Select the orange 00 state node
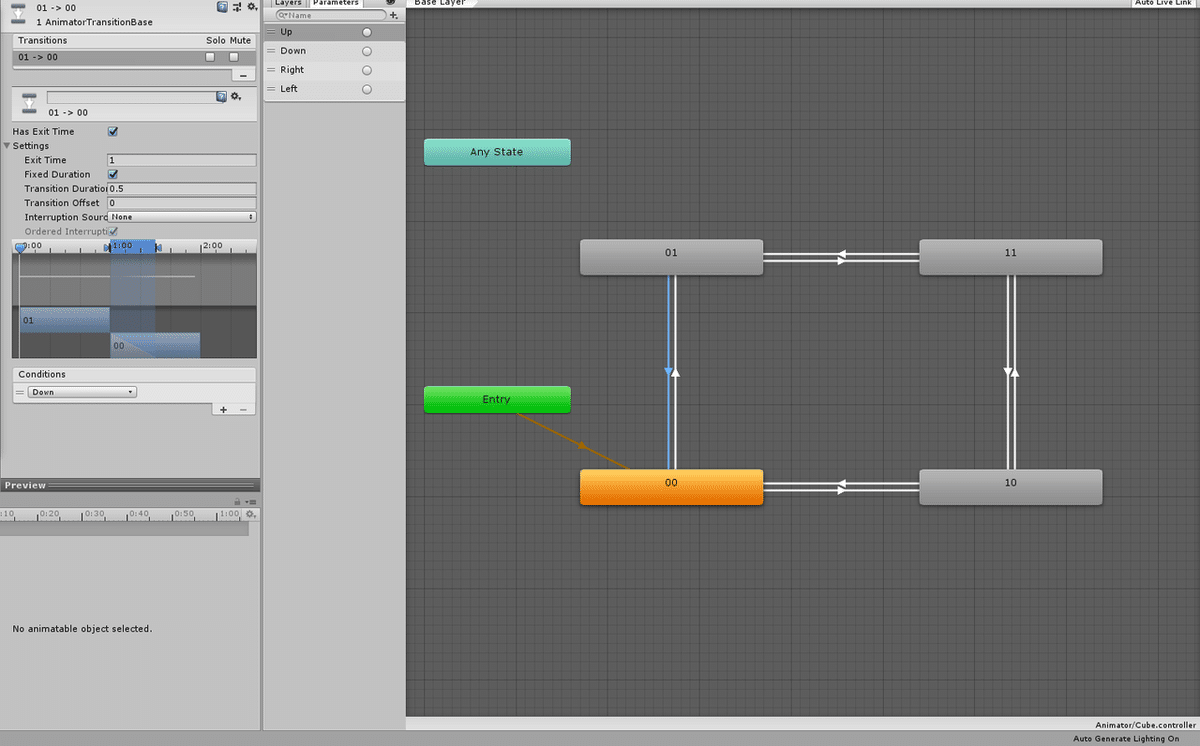 671,487
